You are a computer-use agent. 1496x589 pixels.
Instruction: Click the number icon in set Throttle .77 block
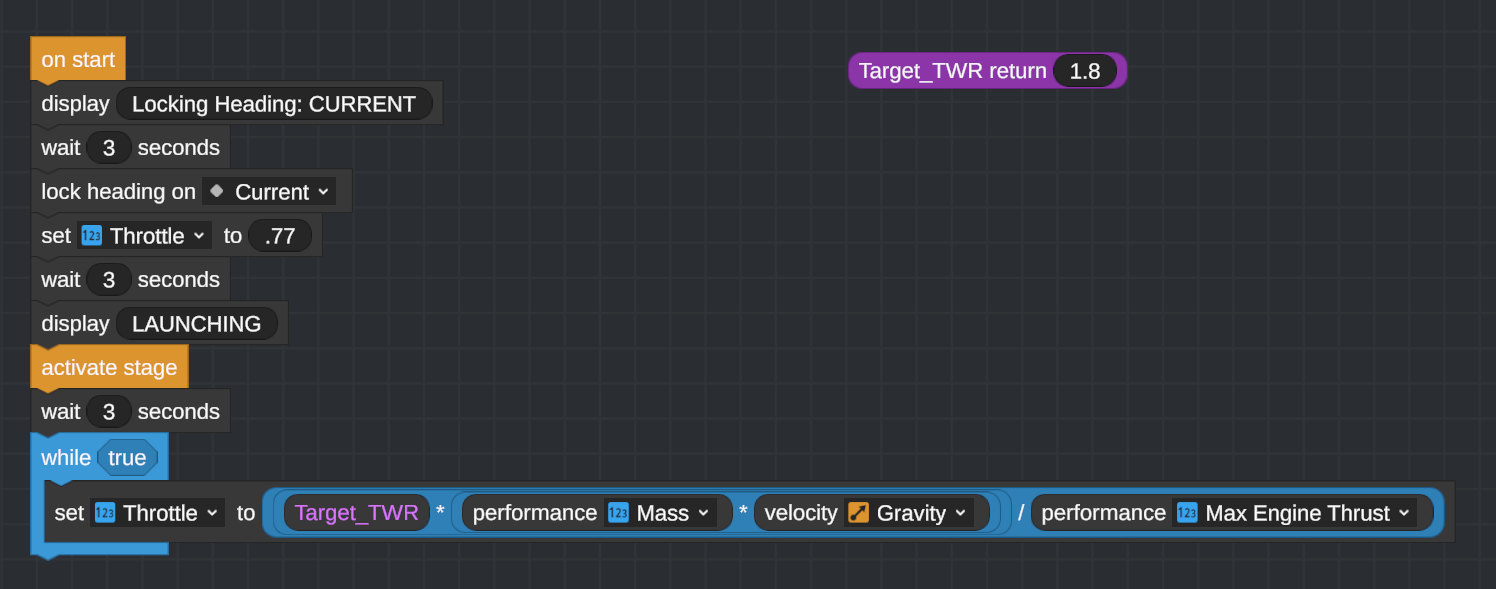91,236
